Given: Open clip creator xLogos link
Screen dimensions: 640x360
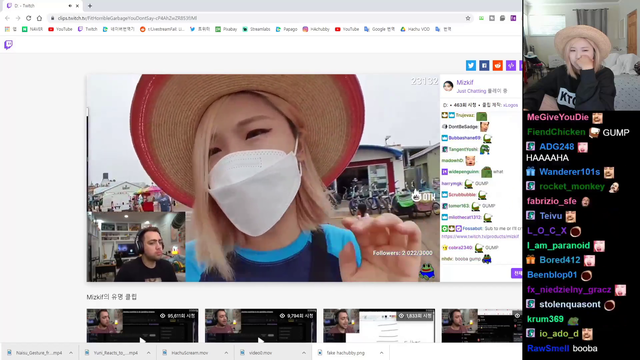Looking at the screenshot, I should (x=510, y=105).
